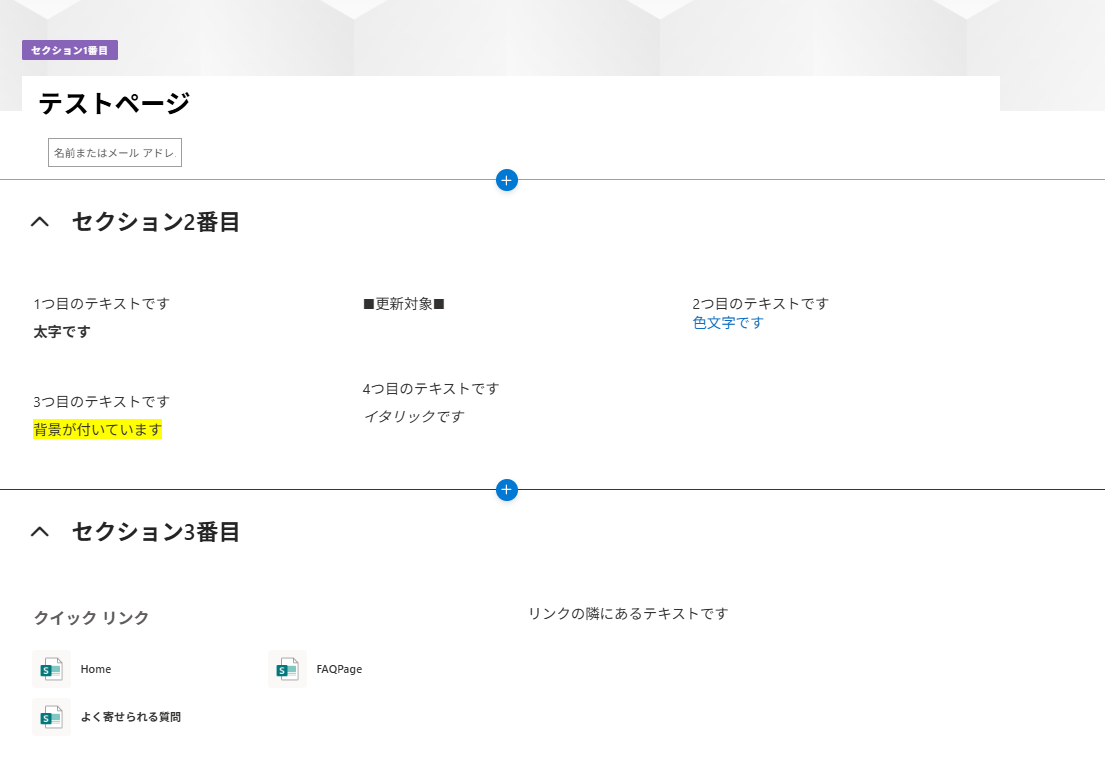Click the bold 太字です text
The width and height of the screenshot is (1105, 769).
[62, 332]
